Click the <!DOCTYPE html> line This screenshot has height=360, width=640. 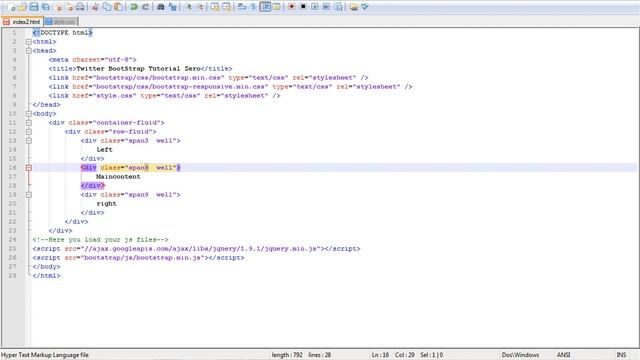[x=62, y=33]
